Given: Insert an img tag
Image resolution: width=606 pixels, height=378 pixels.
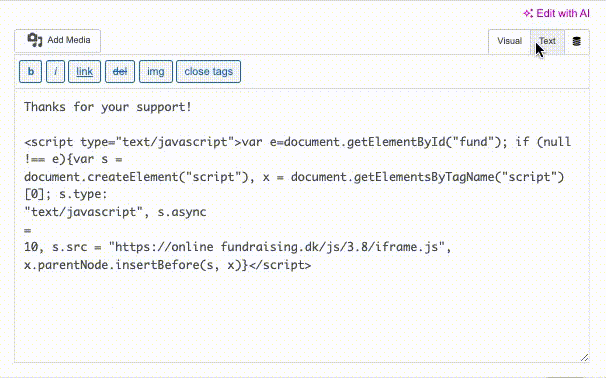Looking at the screenshot, I should coord(156,72).
